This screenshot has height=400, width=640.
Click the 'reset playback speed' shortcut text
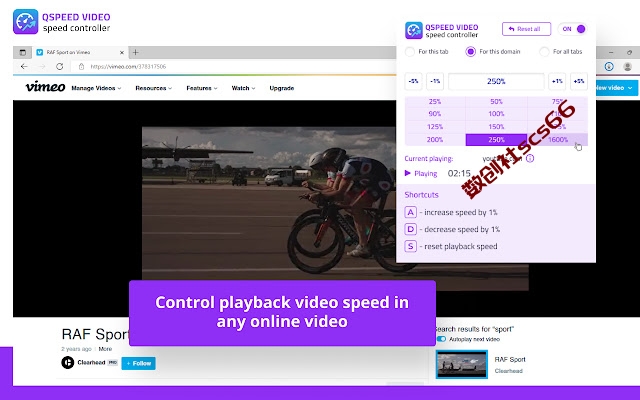(x=460, y=246)
